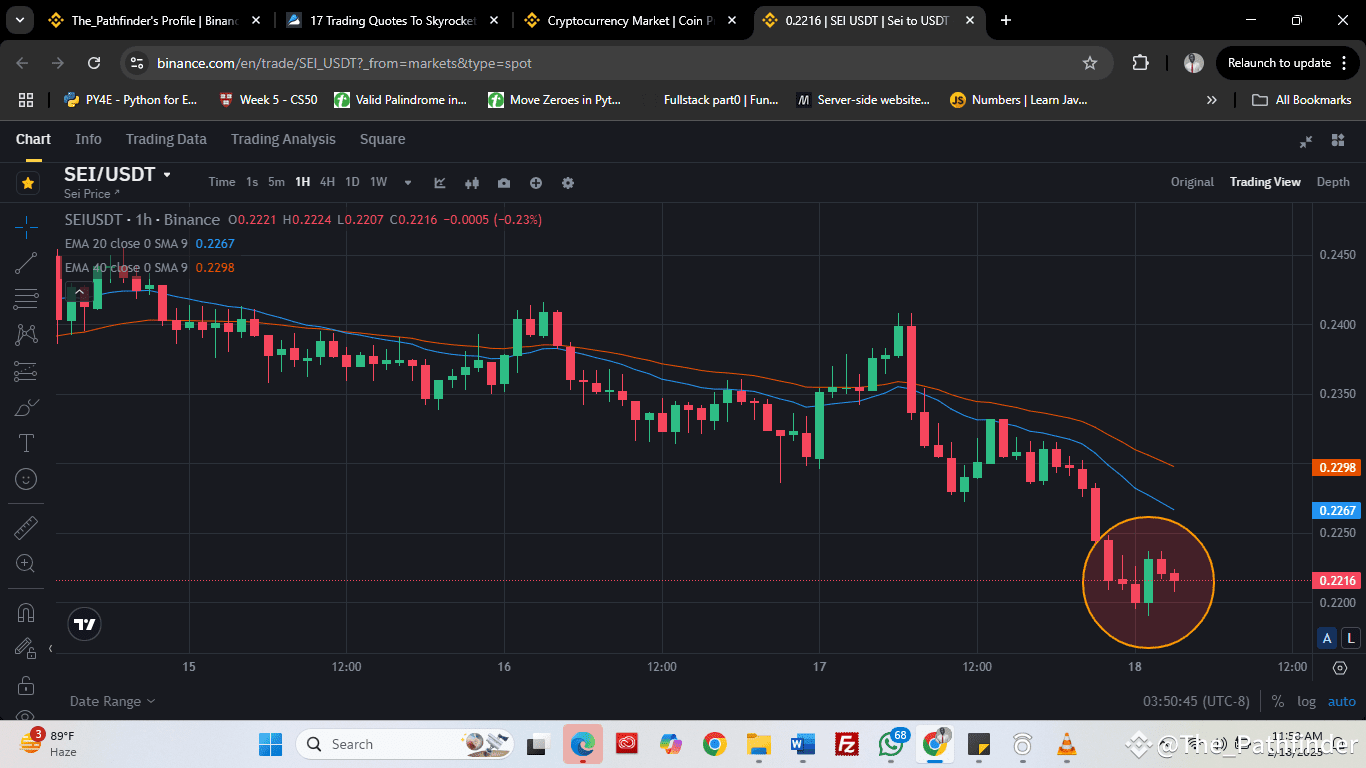The width and height of the screenshot is (1366, 768).
Task: Take a chart screenshot with camera icon
Action: tap(504, 183)
